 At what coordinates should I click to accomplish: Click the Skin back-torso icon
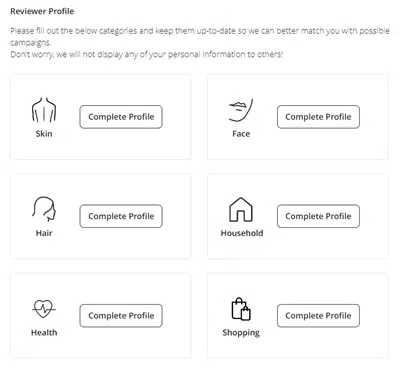[x=44, y=110]
